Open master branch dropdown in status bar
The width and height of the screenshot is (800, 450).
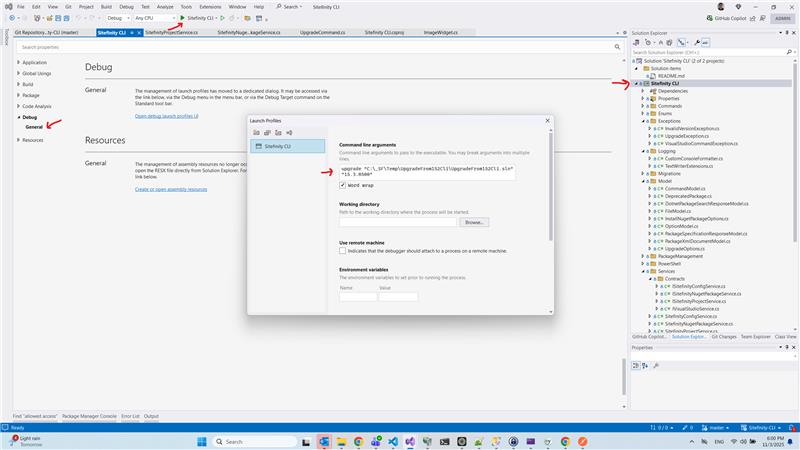click(716, 428)
